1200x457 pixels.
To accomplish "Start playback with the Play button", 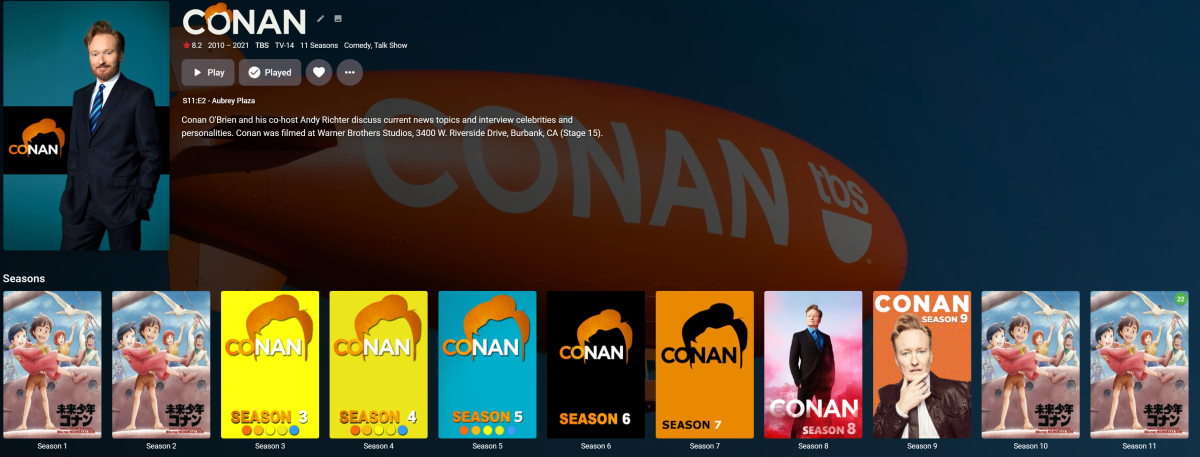I will click(x=208, y=72).
